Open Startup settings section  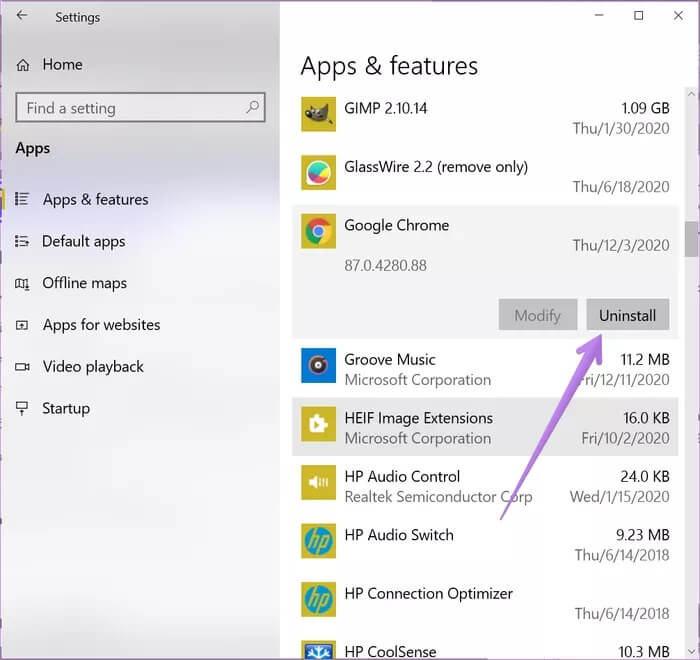pos(66,409)
